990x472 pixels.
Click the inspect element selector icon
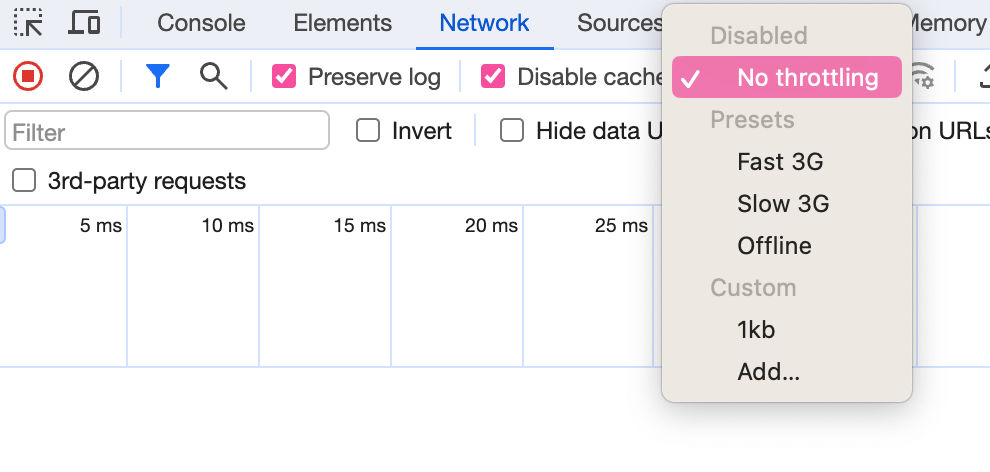28,22
